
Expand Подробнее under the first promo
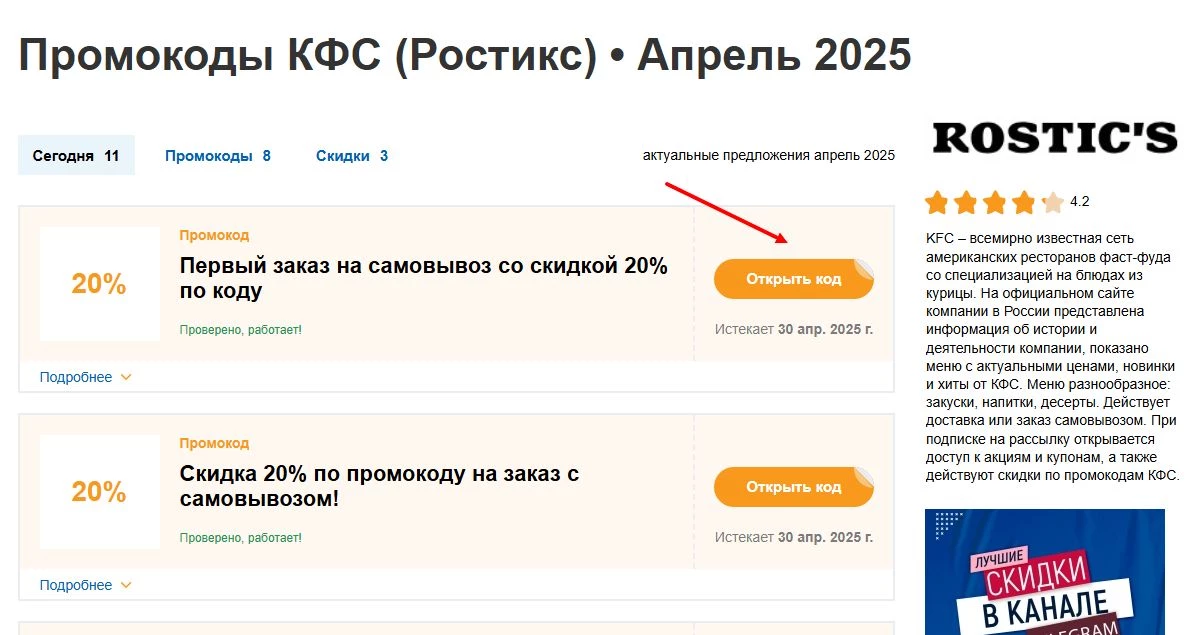coord(74,377)
